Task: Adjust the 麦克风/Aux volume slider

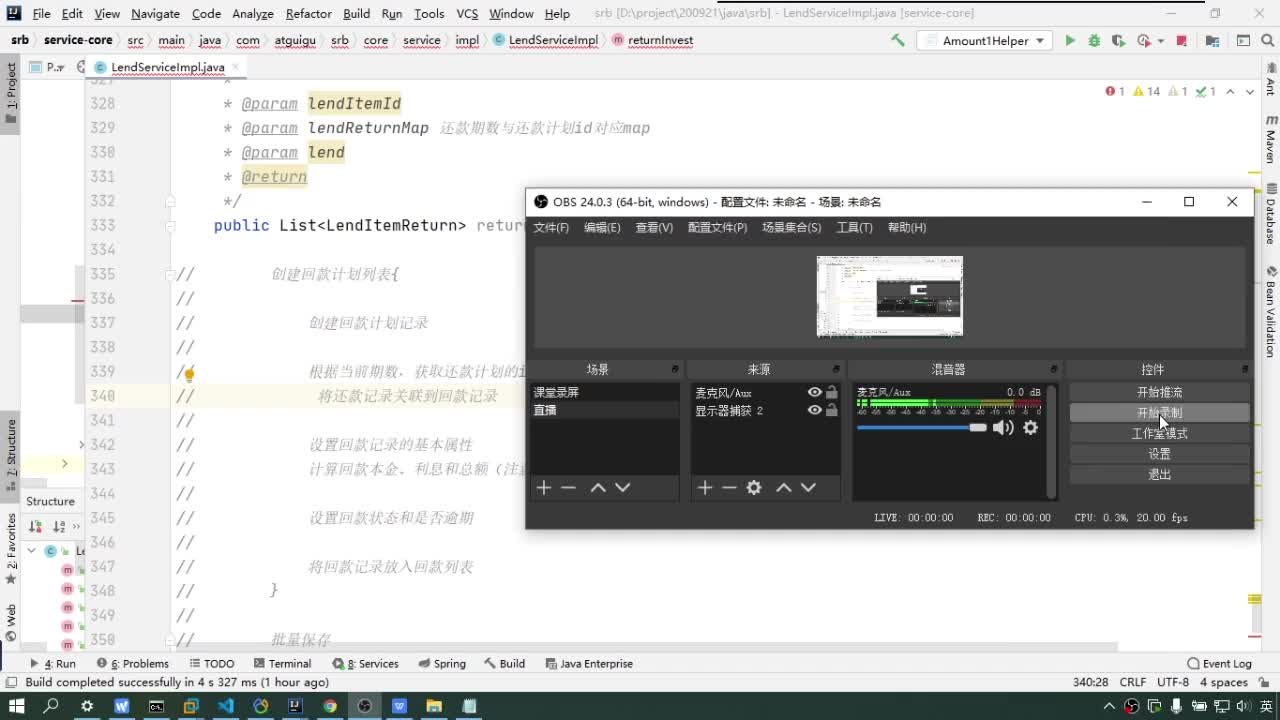Action: click(x=921, y=427)
